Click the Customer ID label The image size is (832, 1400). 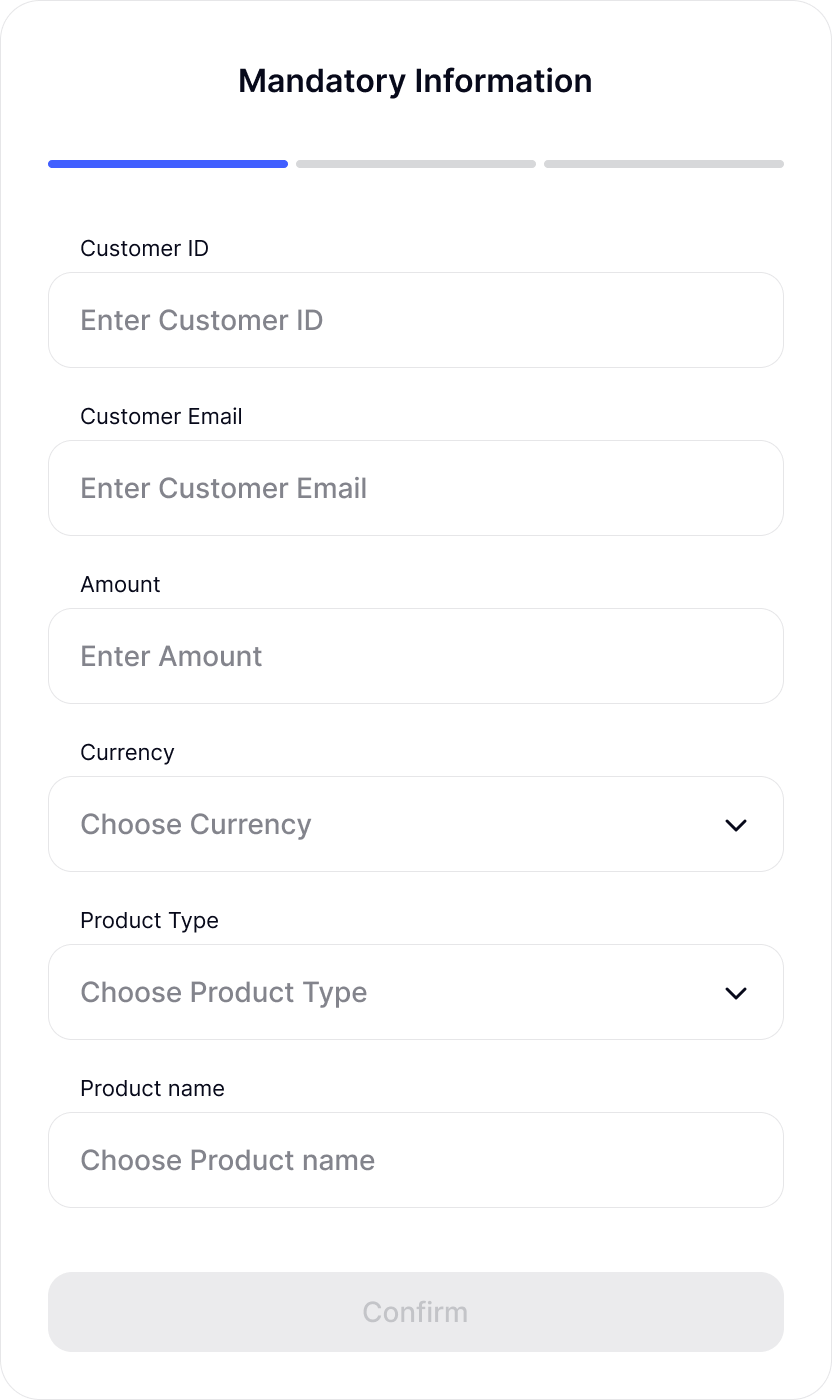click(144, 248)
